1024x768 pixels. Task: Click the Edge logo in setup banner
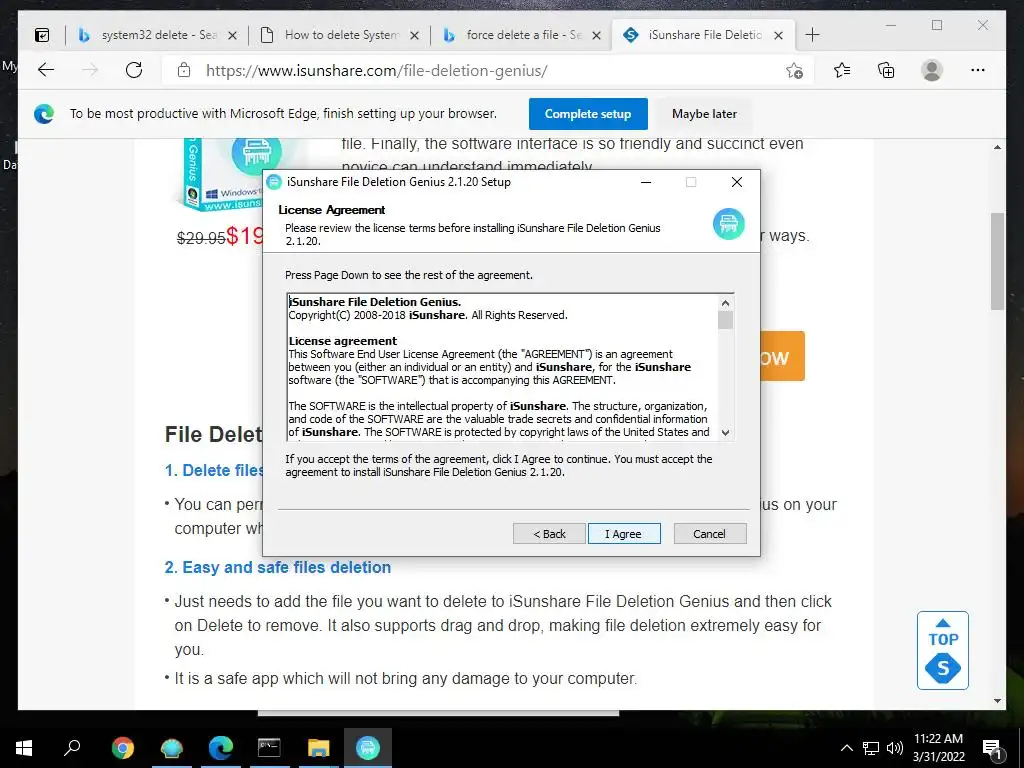[x=44, y=114]
